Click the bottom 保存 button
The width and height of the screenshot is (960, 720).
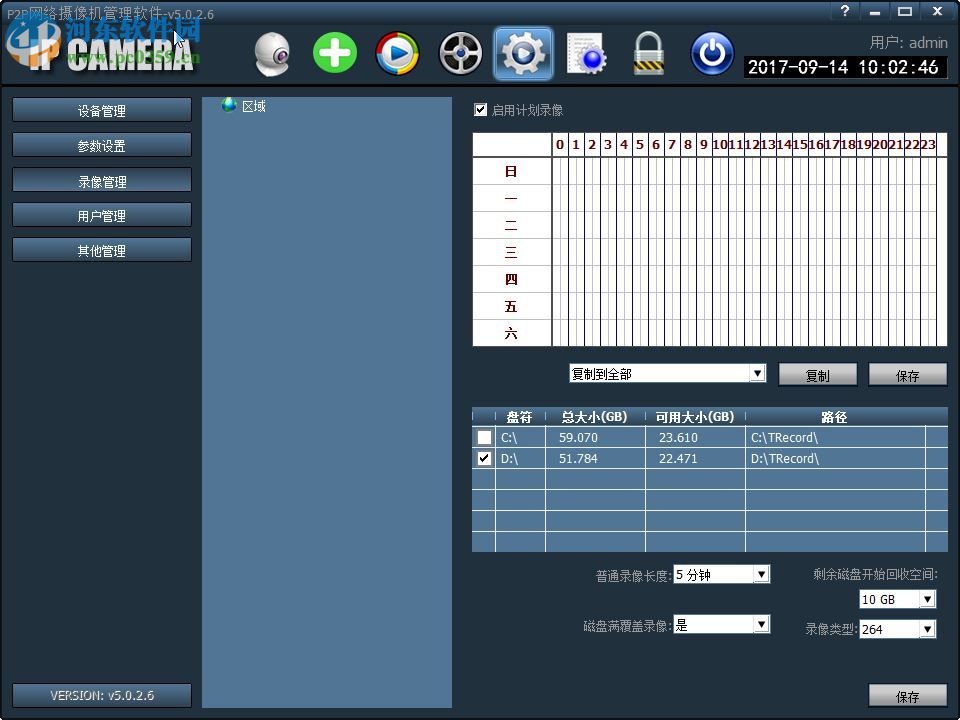pyautogui.click(x=907, y=696)
